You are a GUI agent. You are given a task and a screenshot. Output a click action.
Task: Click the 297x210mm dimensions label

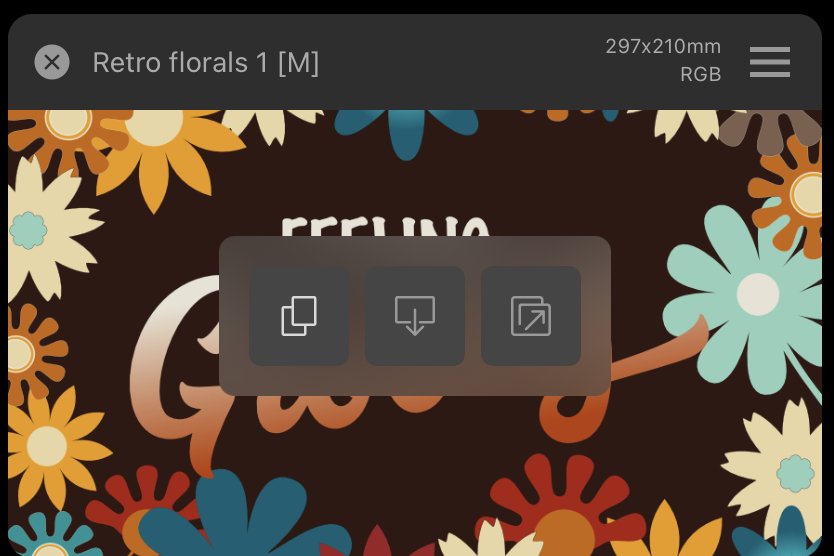click(x=663, y=47)
